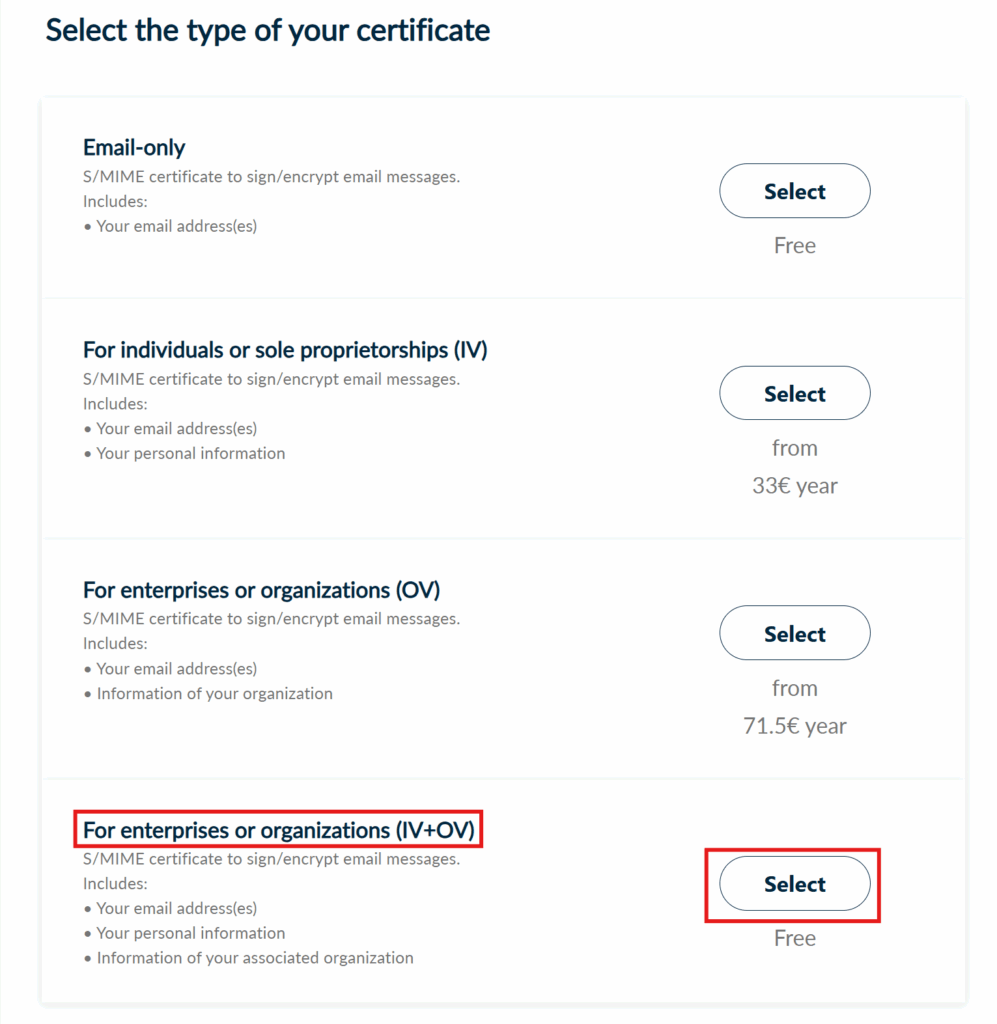Image resolution: width=997 pixels, height=1024 pixels.
Task: Click "Your email address(es)" under Email-only
Action: (x=176, y=226)
